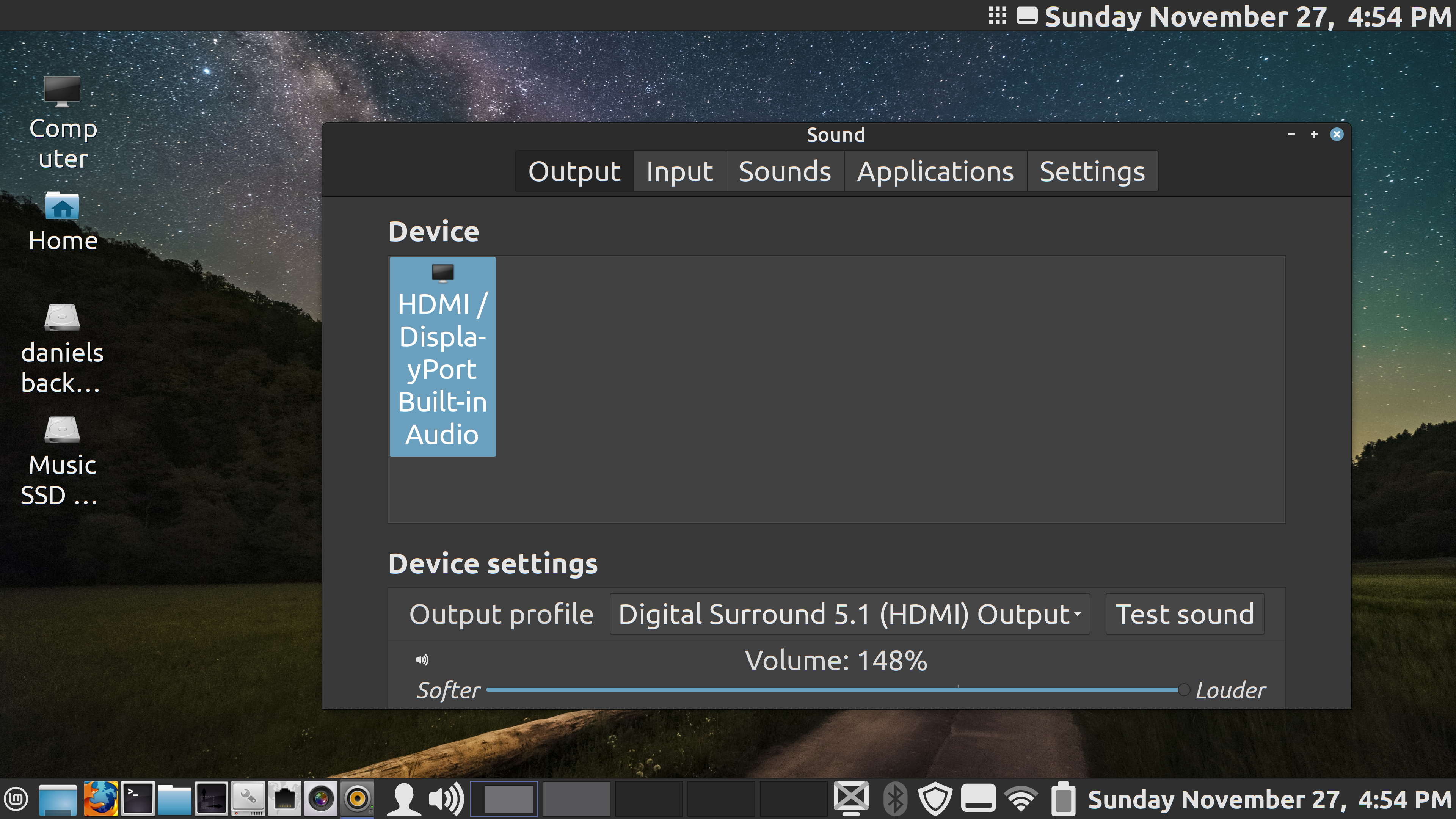Click the 'Device settings' heading
1456x819 pixels.
pos(492,563)
